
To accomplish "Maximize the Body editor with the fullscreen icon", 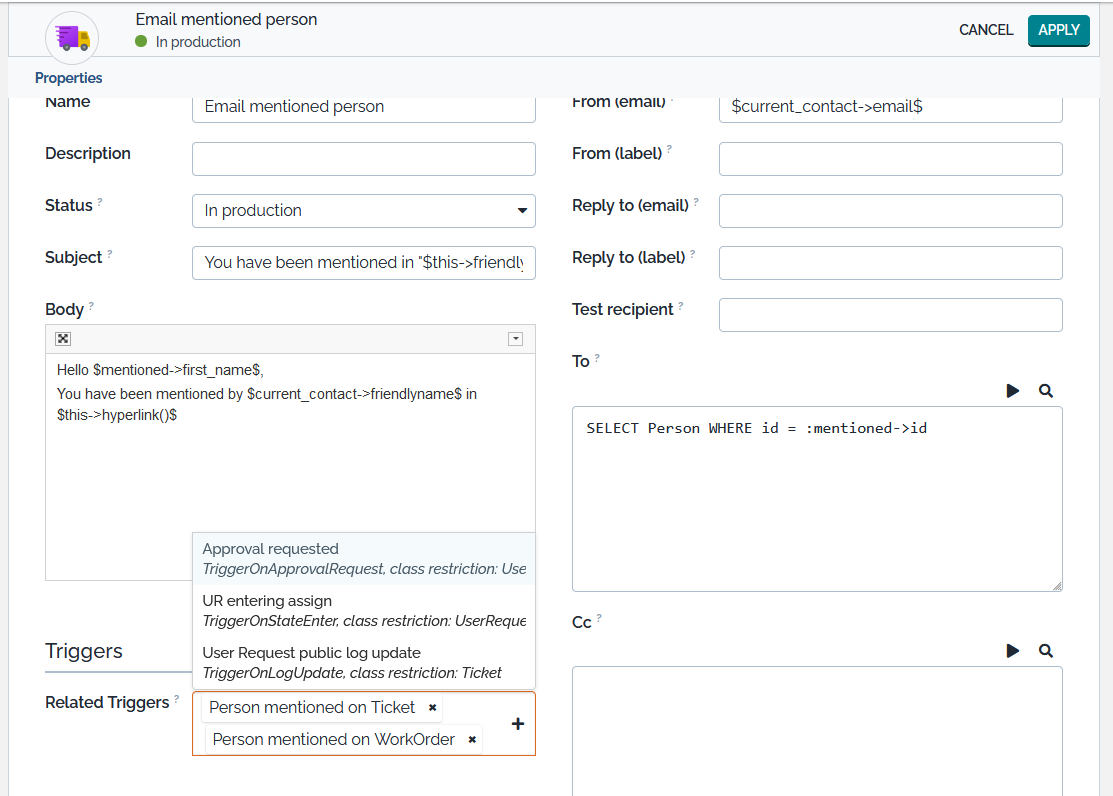I will 62,339.
